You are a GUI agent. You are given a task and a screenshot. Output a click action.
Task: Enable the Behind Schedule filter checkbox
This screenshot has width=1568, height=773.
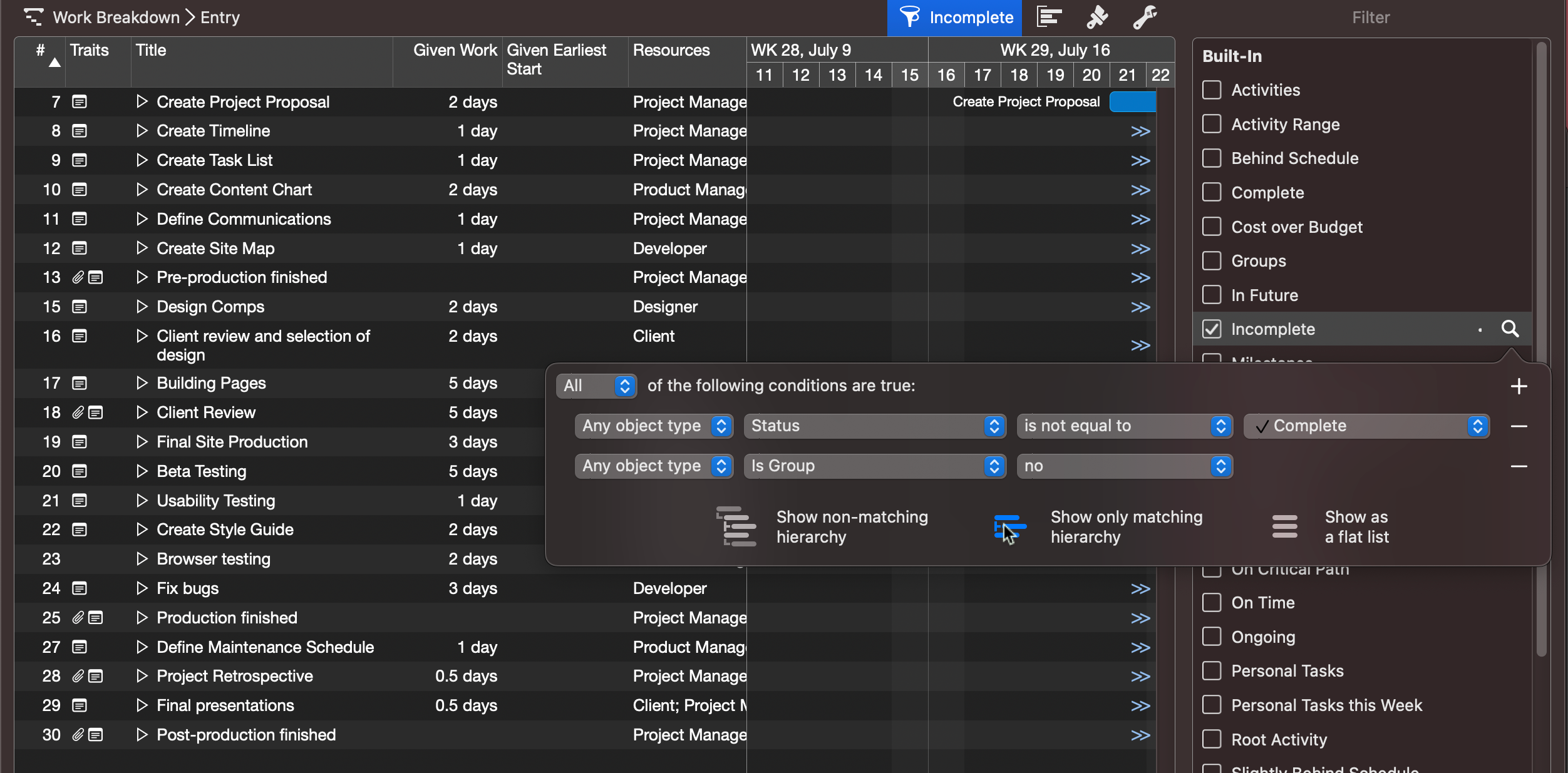tap(1212, 158)
